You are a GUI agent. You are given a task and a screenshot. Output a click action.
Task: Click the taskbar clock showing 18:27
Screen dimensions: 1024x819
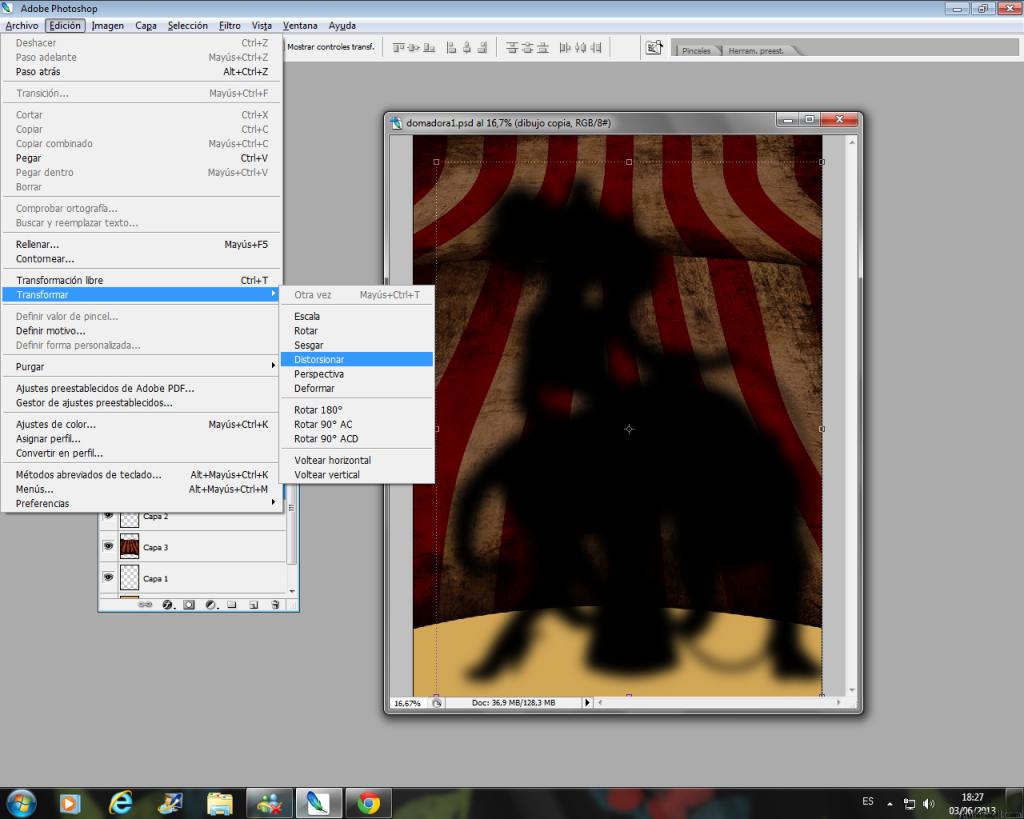[972, 803]
